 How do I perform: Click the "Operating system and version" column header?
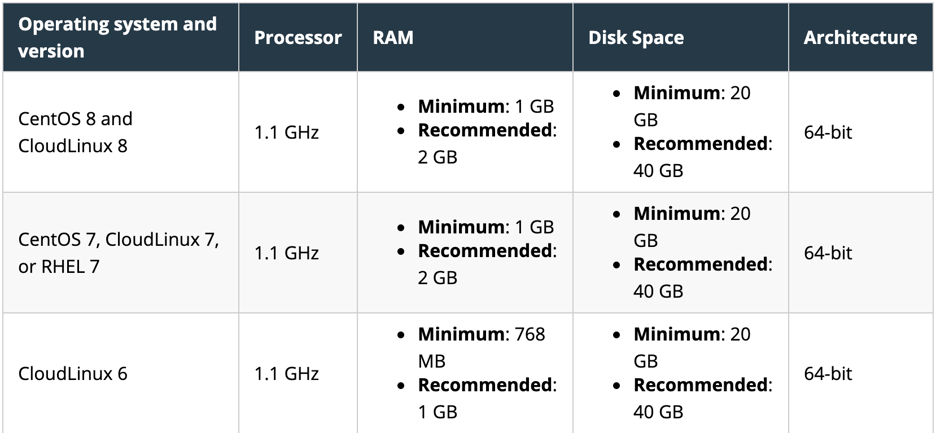tap(117, 37)
